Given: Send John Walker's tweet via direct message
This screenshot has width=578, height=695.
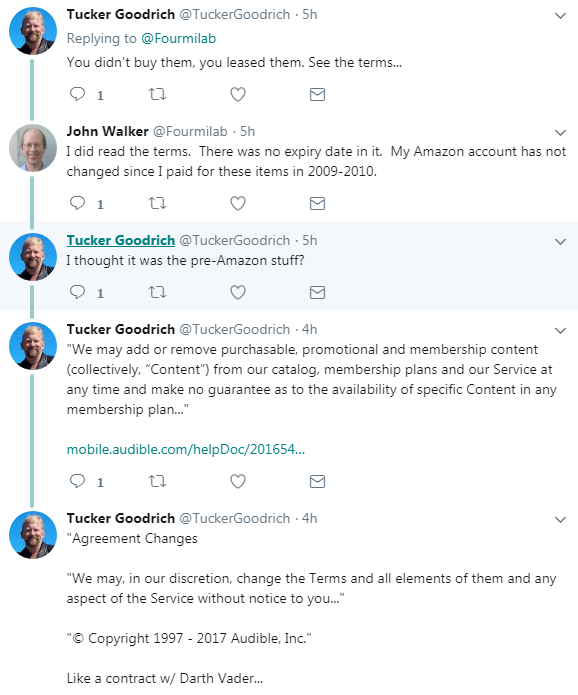Looking at the screenshot, I should tap(317, 203).
